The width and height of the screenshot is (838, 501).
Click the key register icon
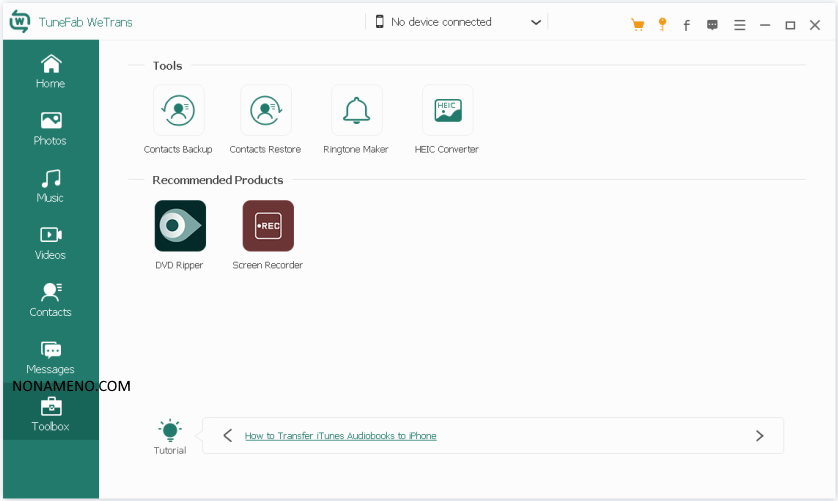click(x=662, y=25)
